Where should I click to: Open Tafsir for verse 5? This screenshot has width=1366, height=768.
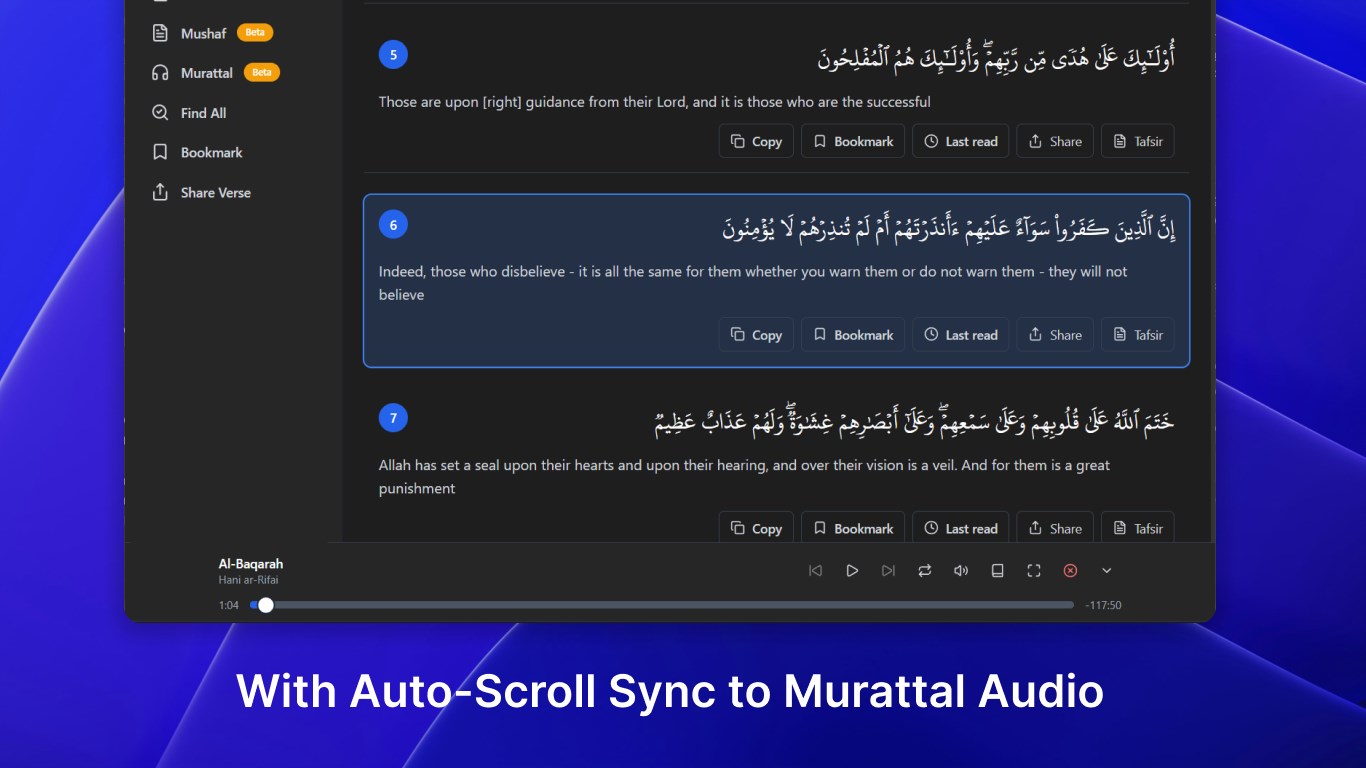[x=1138, y=141]
